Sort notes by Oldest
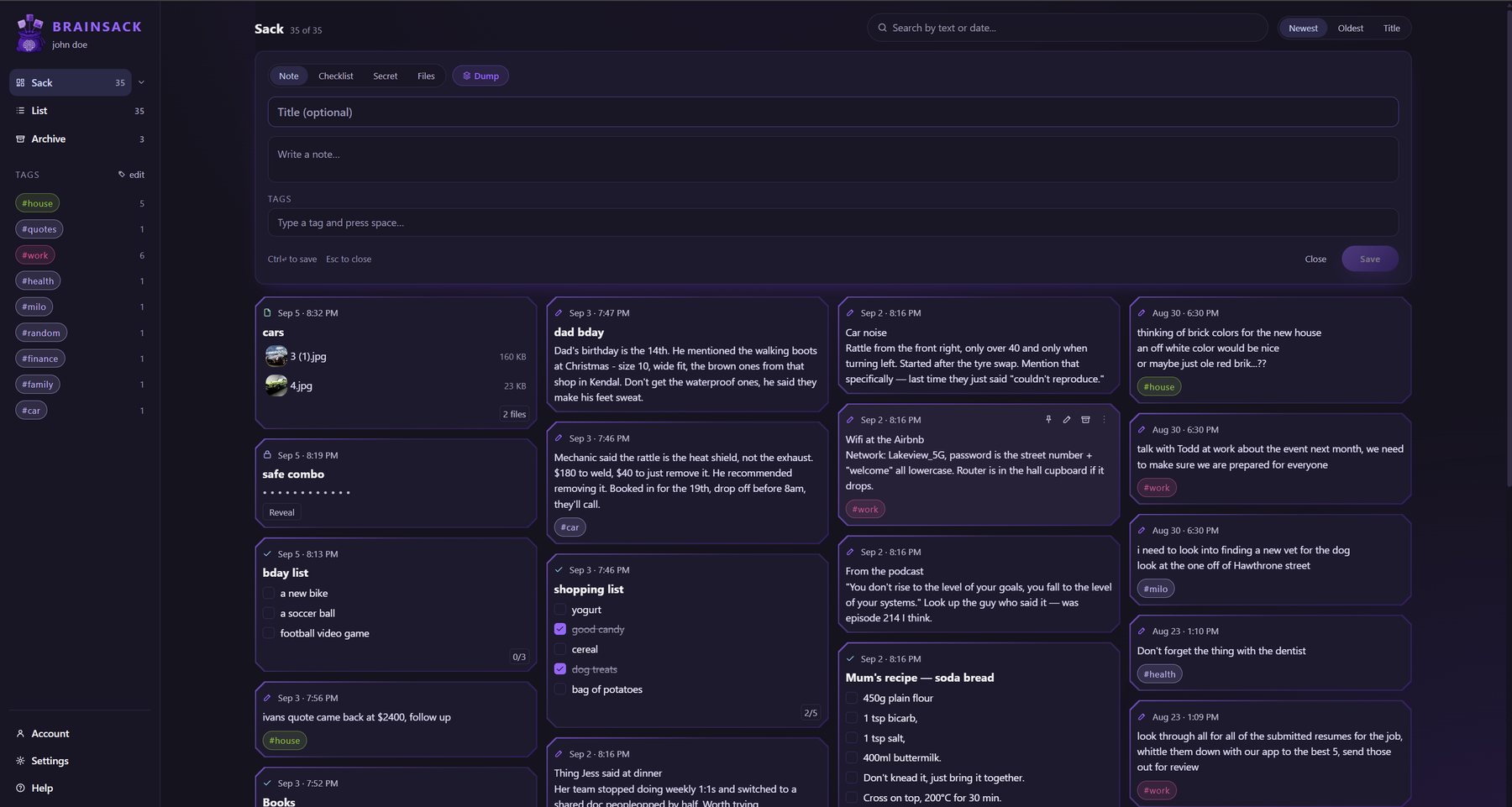1512x807 pixels. click(1350, 28)
